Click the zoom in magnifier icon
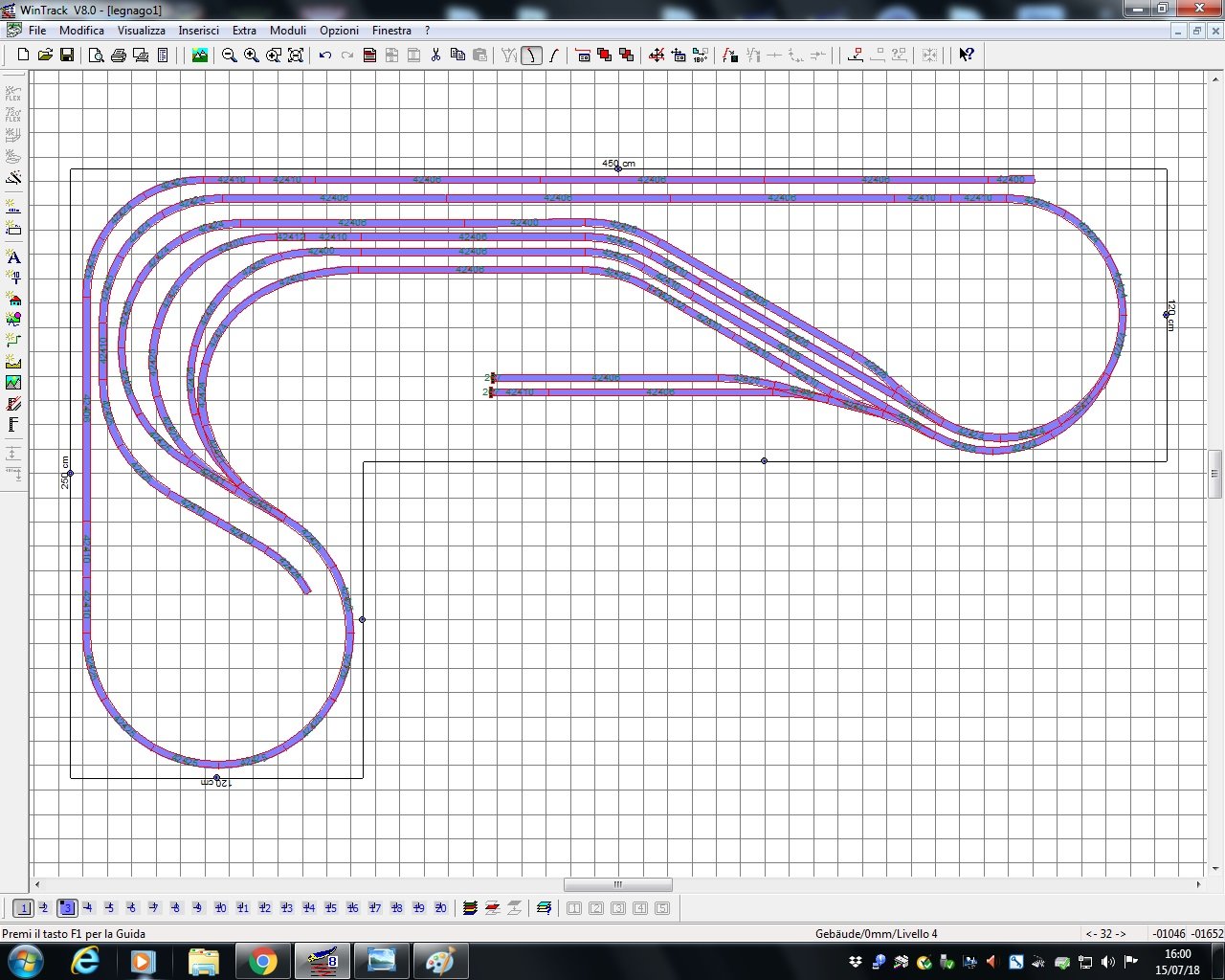The height and width of the screenshot is (980, 1225). (252, 56)
